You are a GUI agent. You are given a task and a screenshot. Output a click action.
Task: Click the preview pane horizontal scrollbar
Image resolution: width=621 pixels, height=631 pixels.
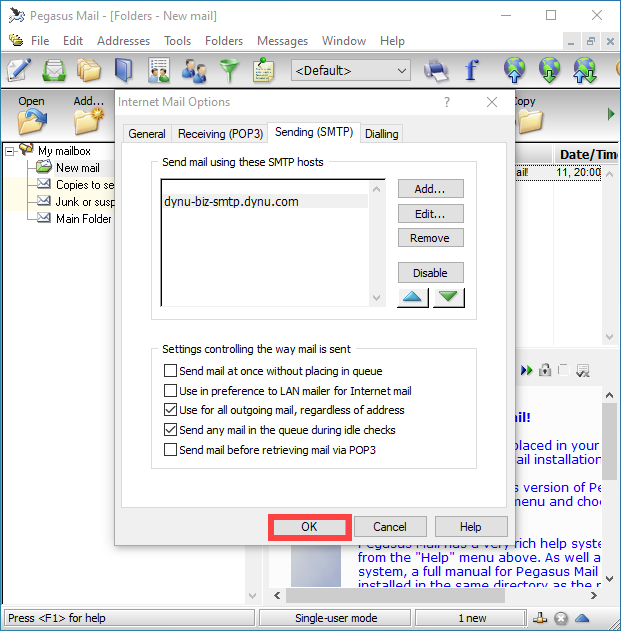[395, 595]
